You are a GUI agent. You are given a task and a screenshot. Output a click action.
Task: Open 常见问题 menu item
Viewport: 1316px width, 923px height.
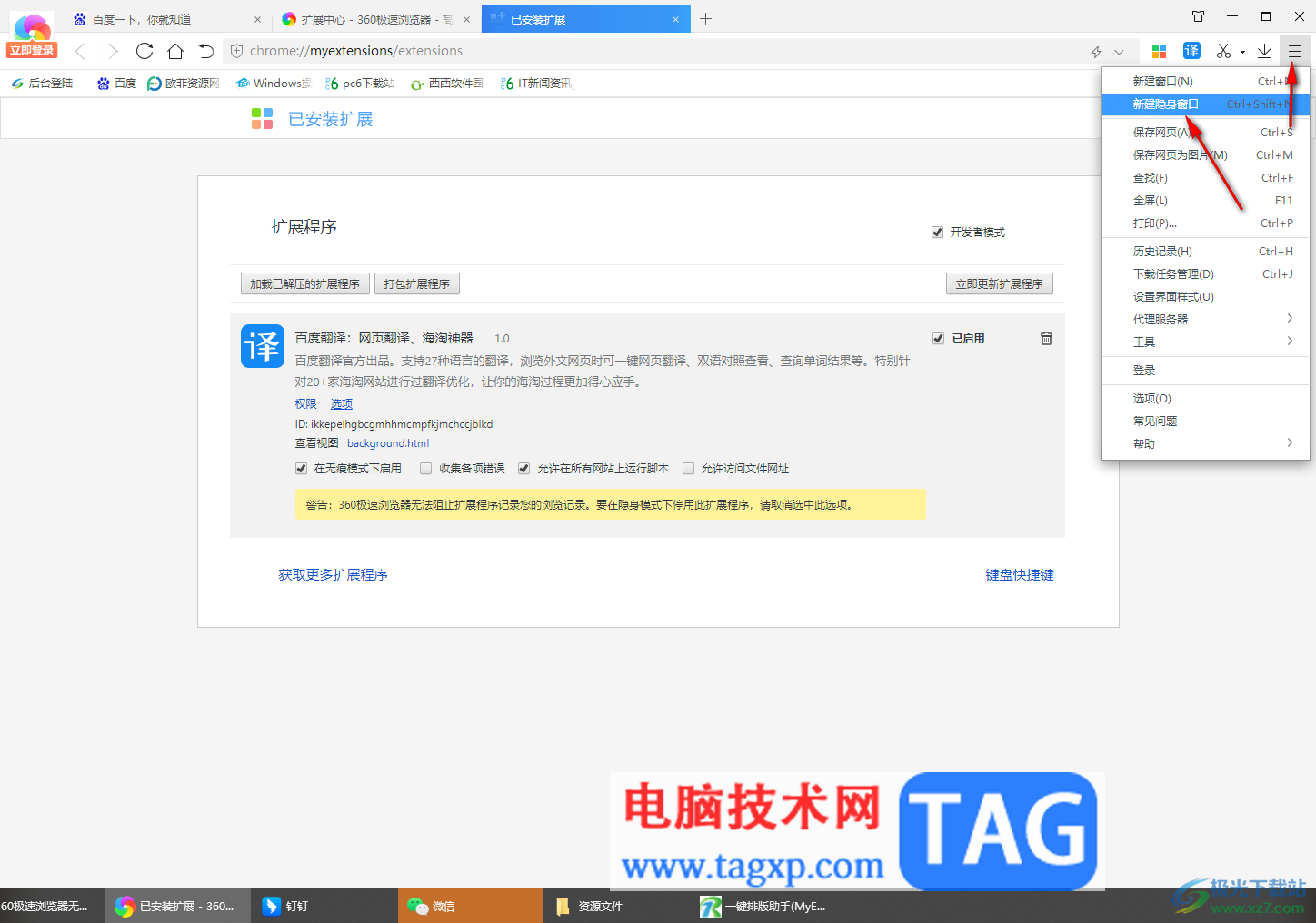click(x=1205, y=422)
